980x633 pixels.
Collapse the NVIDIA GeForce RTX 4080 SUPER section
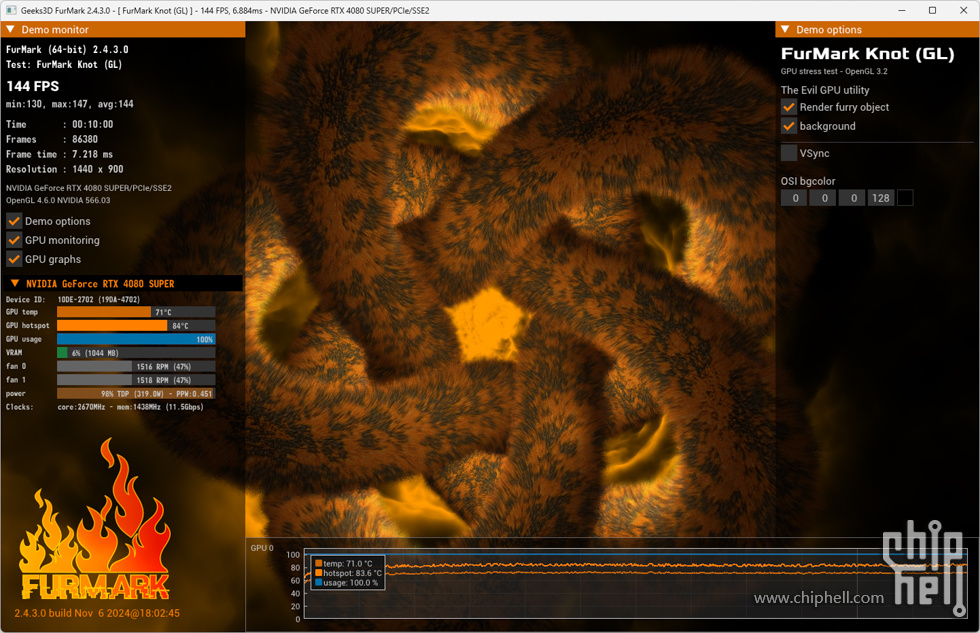point(15,284)
